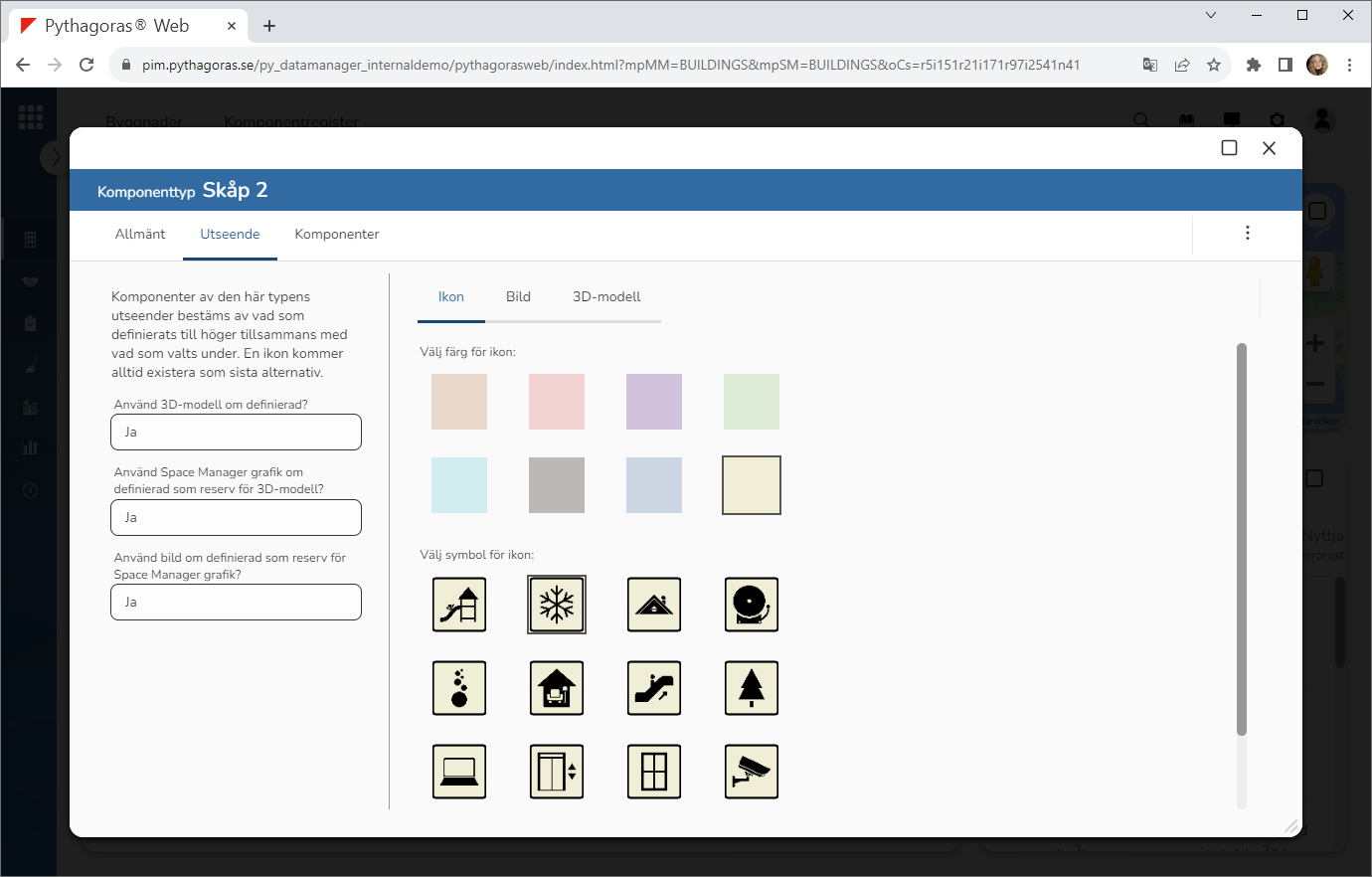1372x877 pixels.
Task: Pick the surveillance camera symbol icon
Action: (752, 772)
